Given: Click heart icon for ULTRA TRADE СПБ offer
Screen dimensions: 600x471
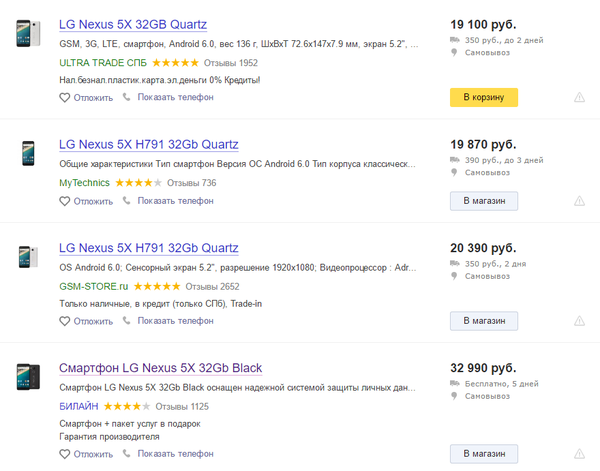Looking at the screenshot, I should [64, 98].
